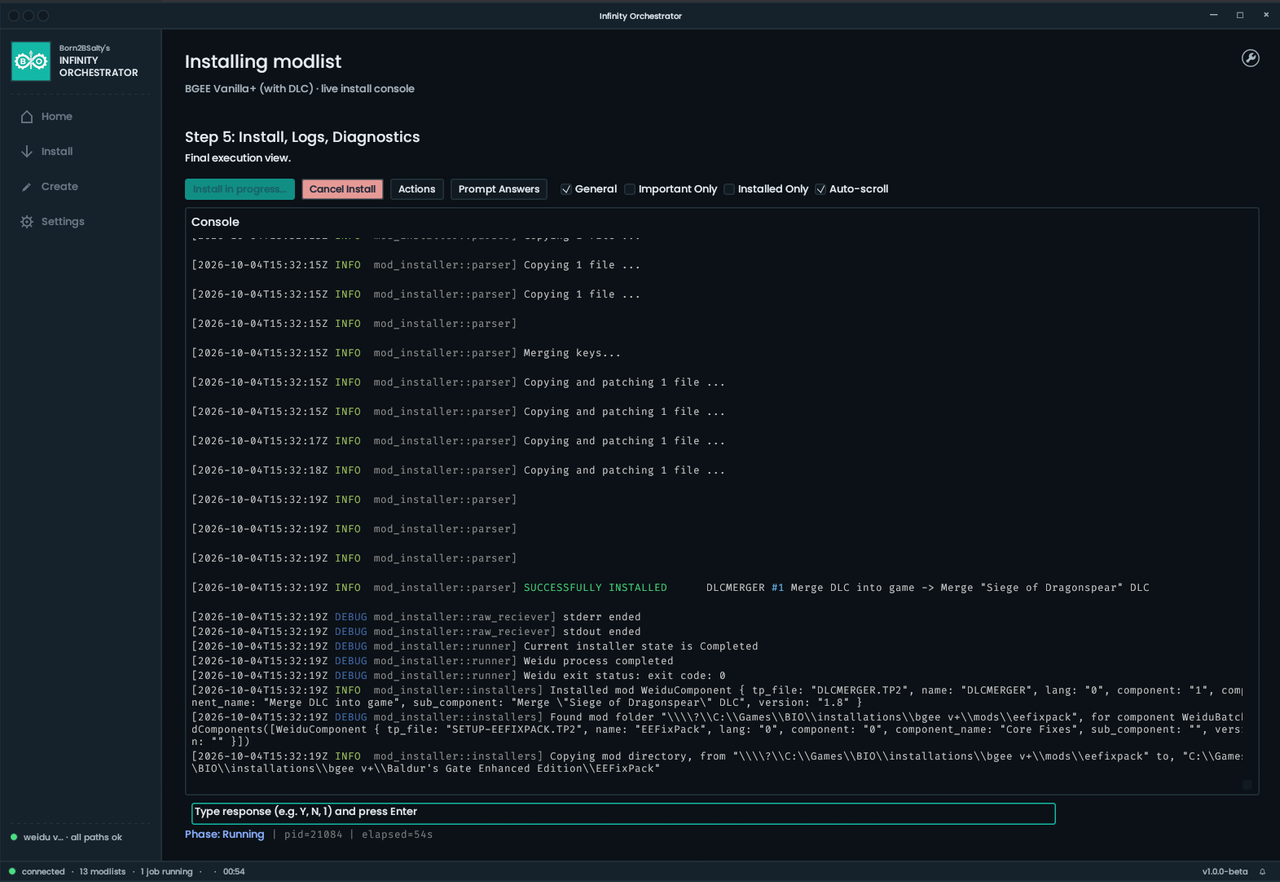Focus the Type response input field
This screenshot has width=1280, height=882.
pyautogui.click(x=623, y=814)
